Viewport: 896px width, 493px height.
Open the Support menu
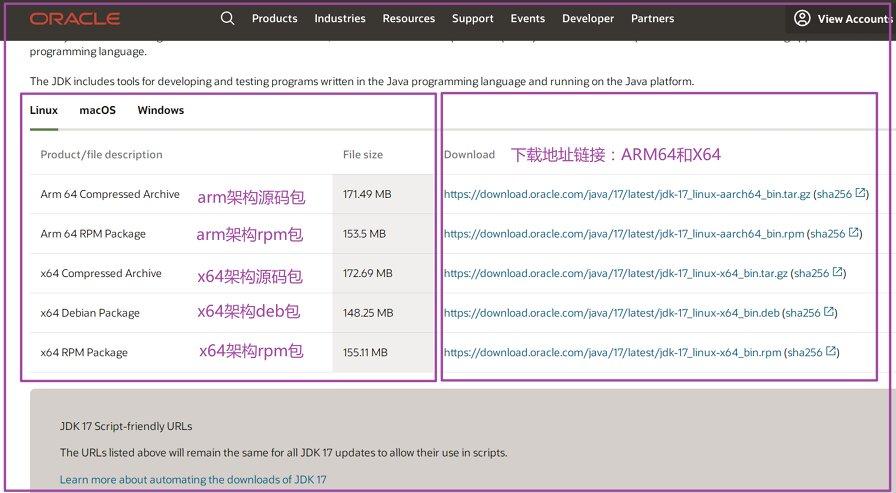[x=473, y=18]
